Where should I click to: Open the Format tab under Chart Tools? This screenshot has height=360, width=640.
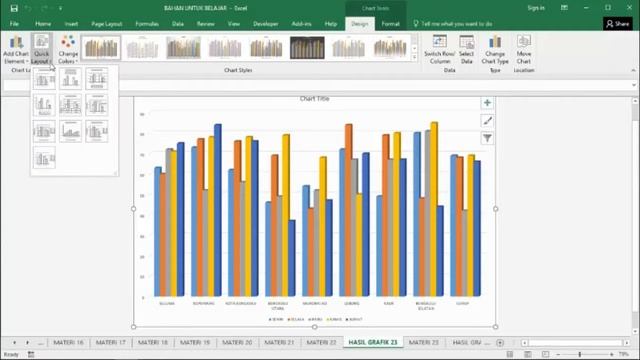click(390, 24)
